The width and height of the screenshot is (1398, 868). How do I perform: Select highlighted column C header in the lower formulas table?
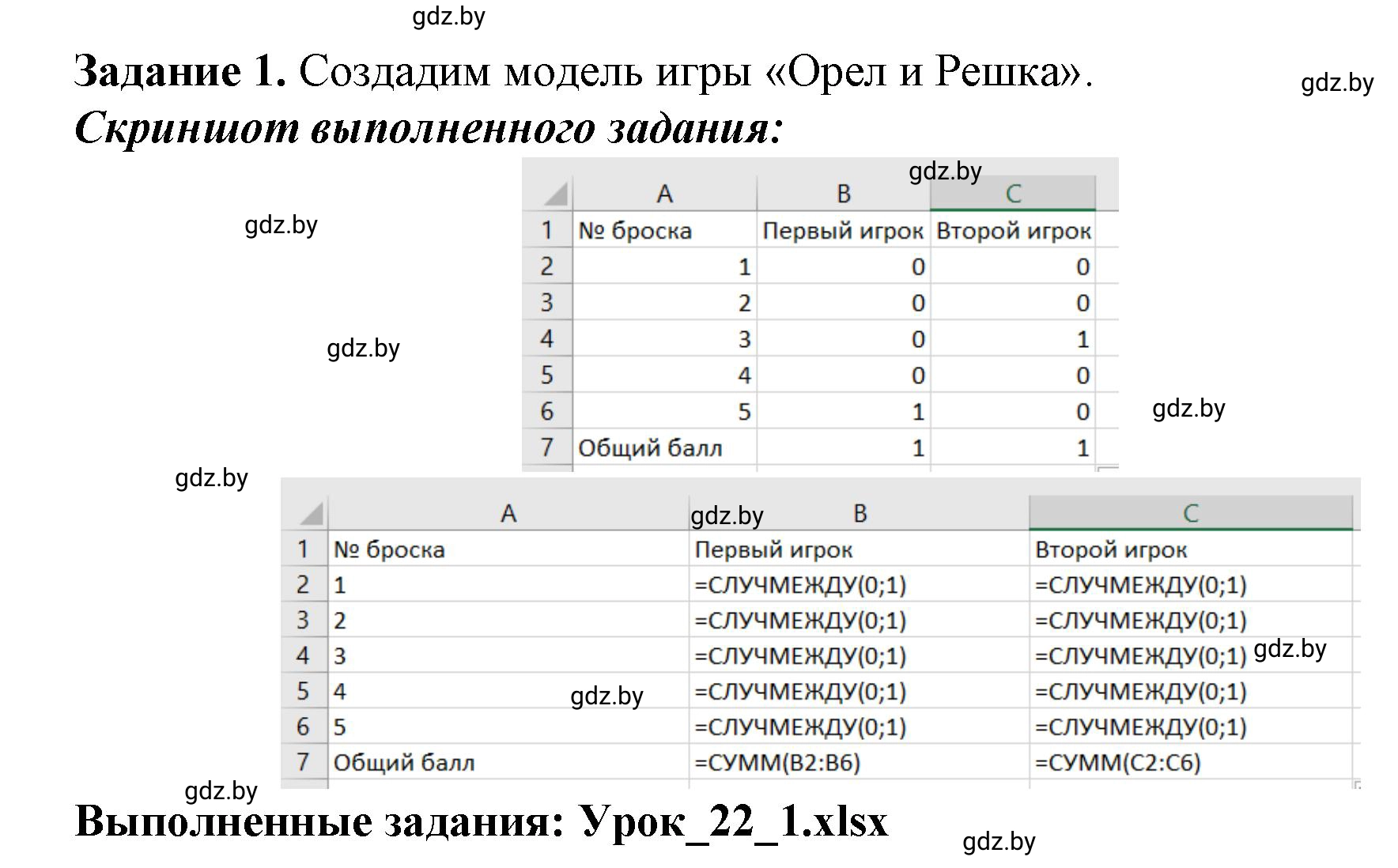pos(1191,513)
